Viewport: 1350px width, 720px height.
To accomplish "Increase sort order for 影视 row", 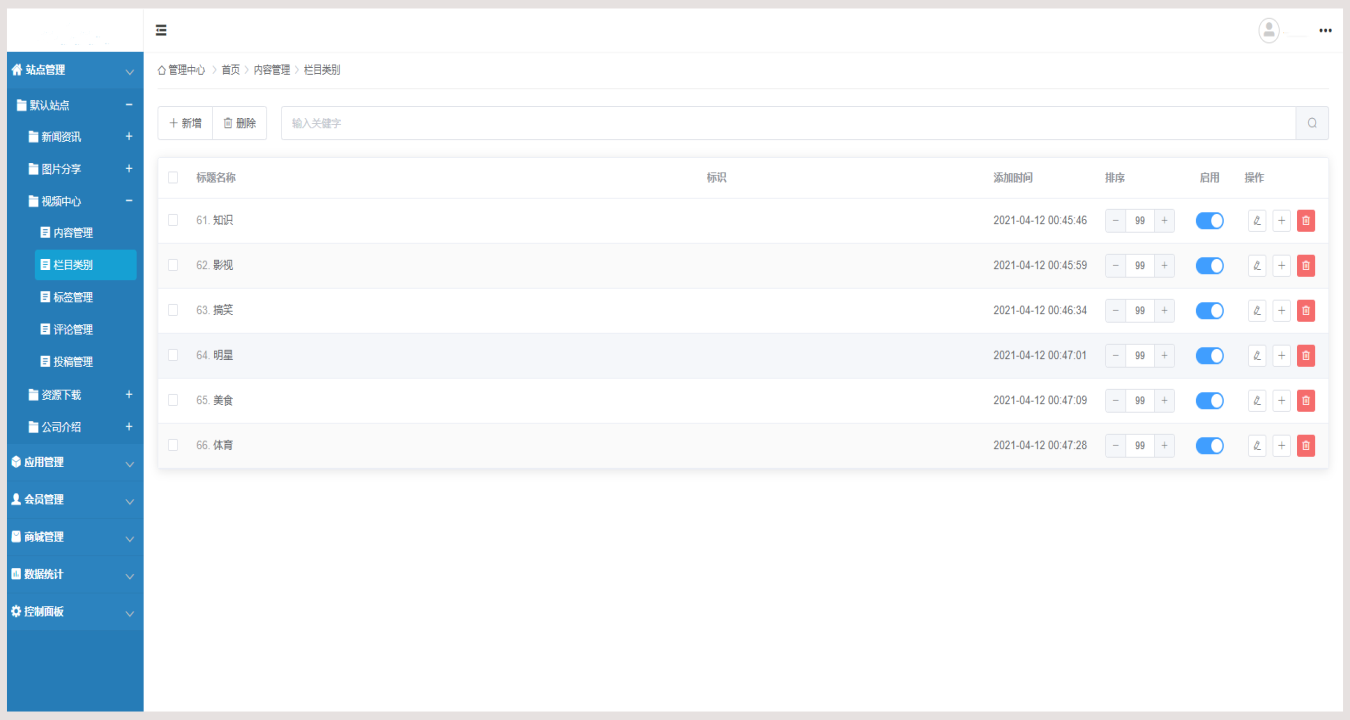I will tap(1164, 266).
